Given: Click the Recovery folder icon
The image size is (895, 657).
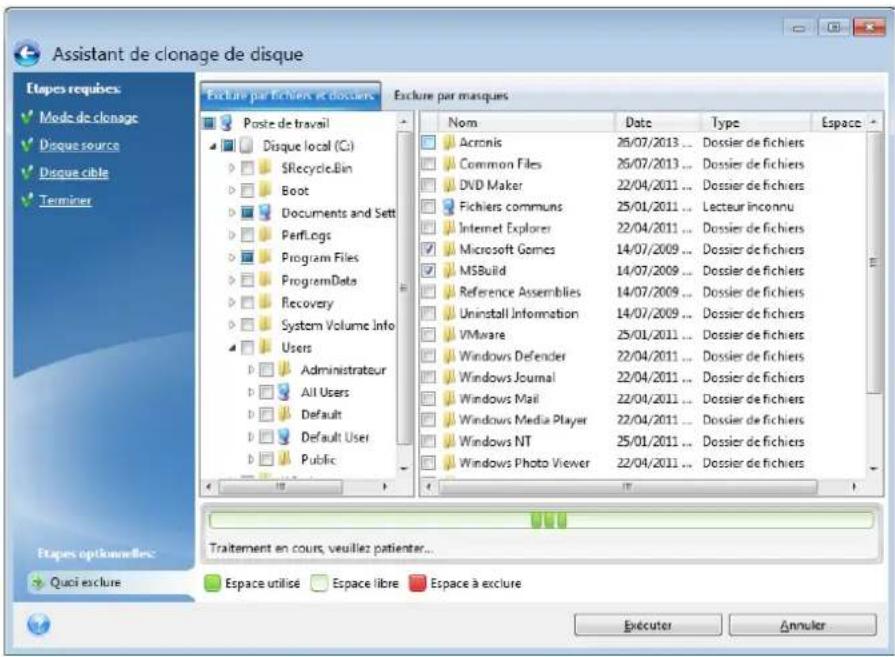Looking at the screenshot, I should (265, 303).
